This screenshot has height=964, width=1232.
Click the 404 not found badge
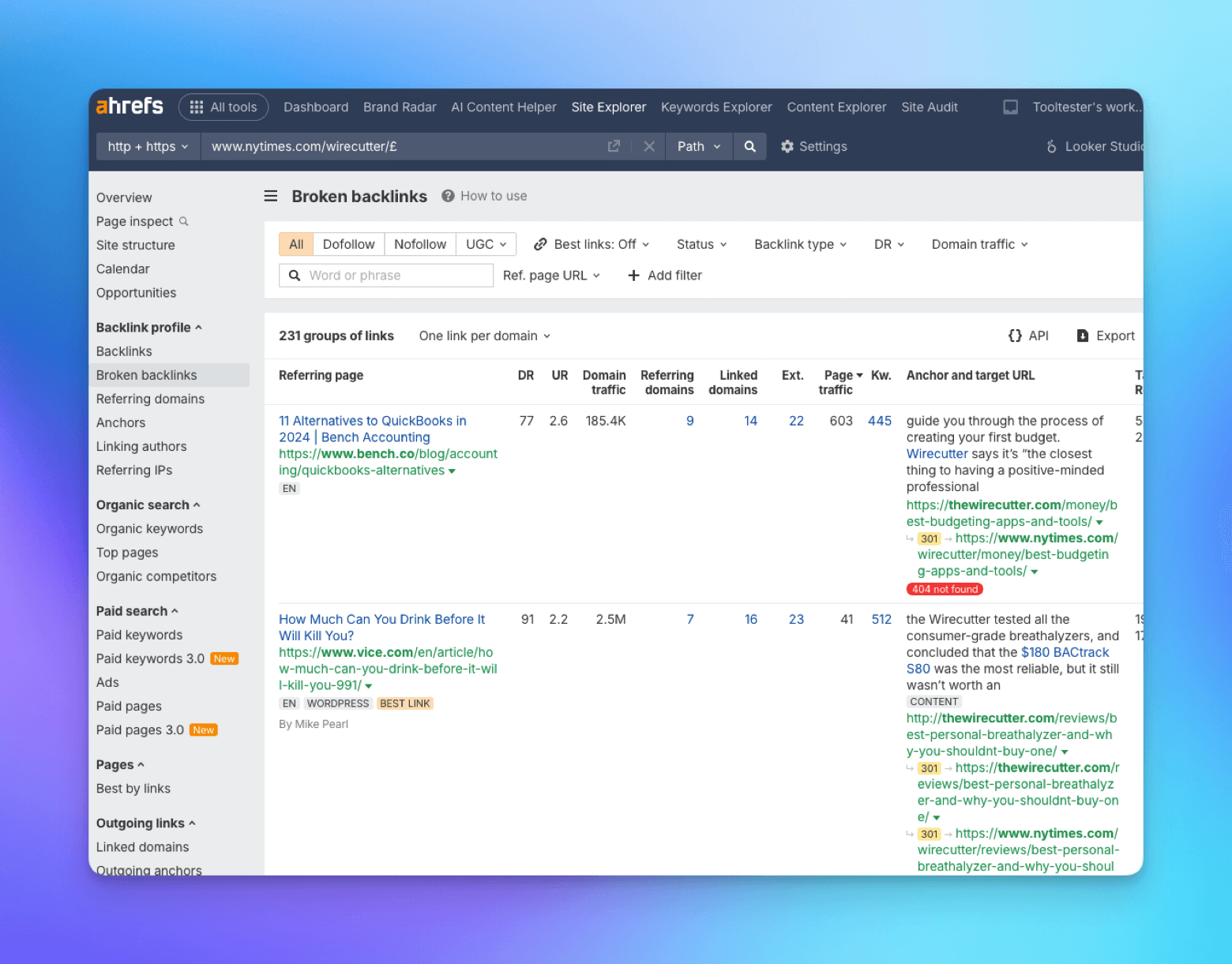(945, 589)
